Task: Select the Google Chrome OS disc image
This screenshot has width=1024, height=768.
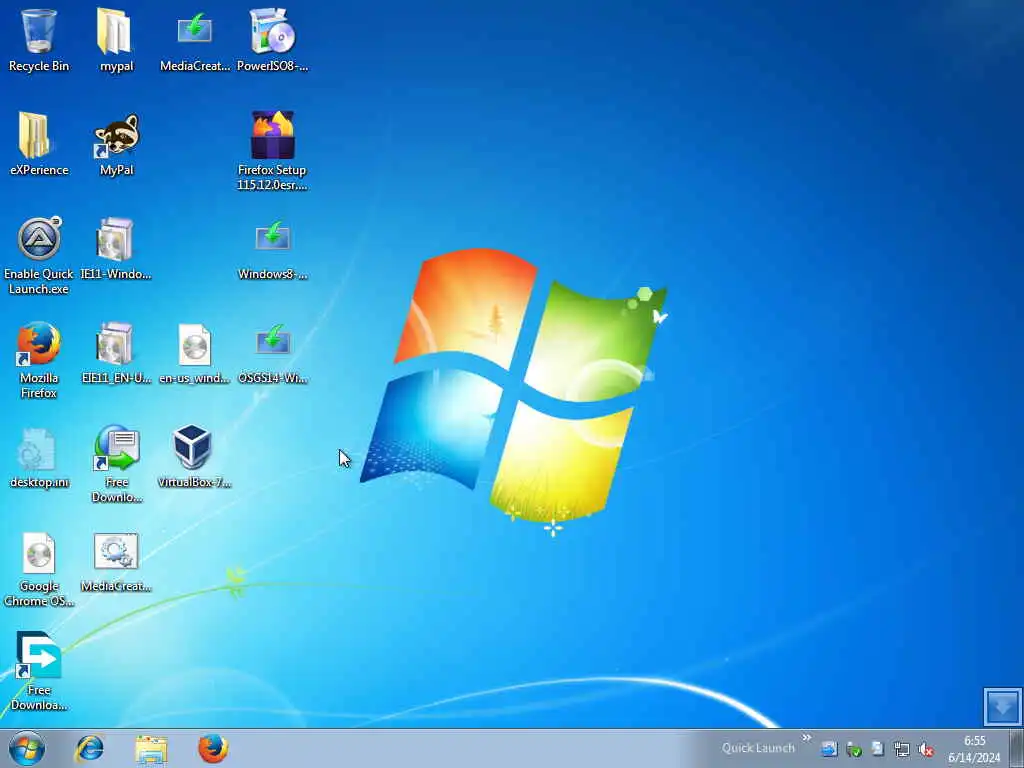Action: click(39, 568)
